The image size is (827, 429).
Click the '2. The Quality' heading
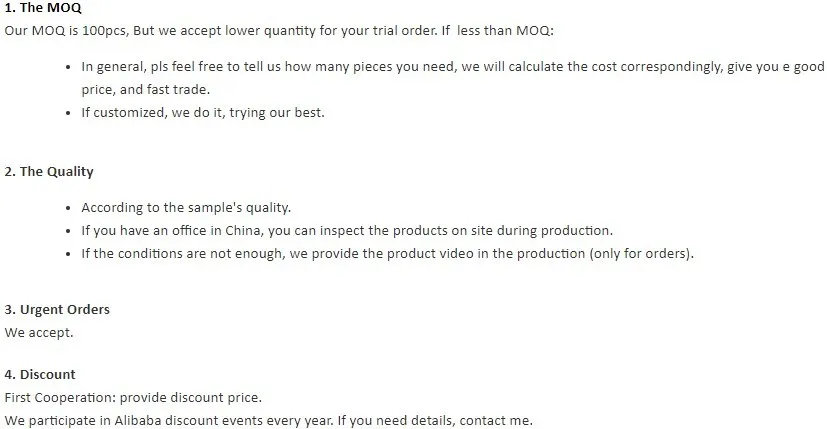(x=49, y=171)
